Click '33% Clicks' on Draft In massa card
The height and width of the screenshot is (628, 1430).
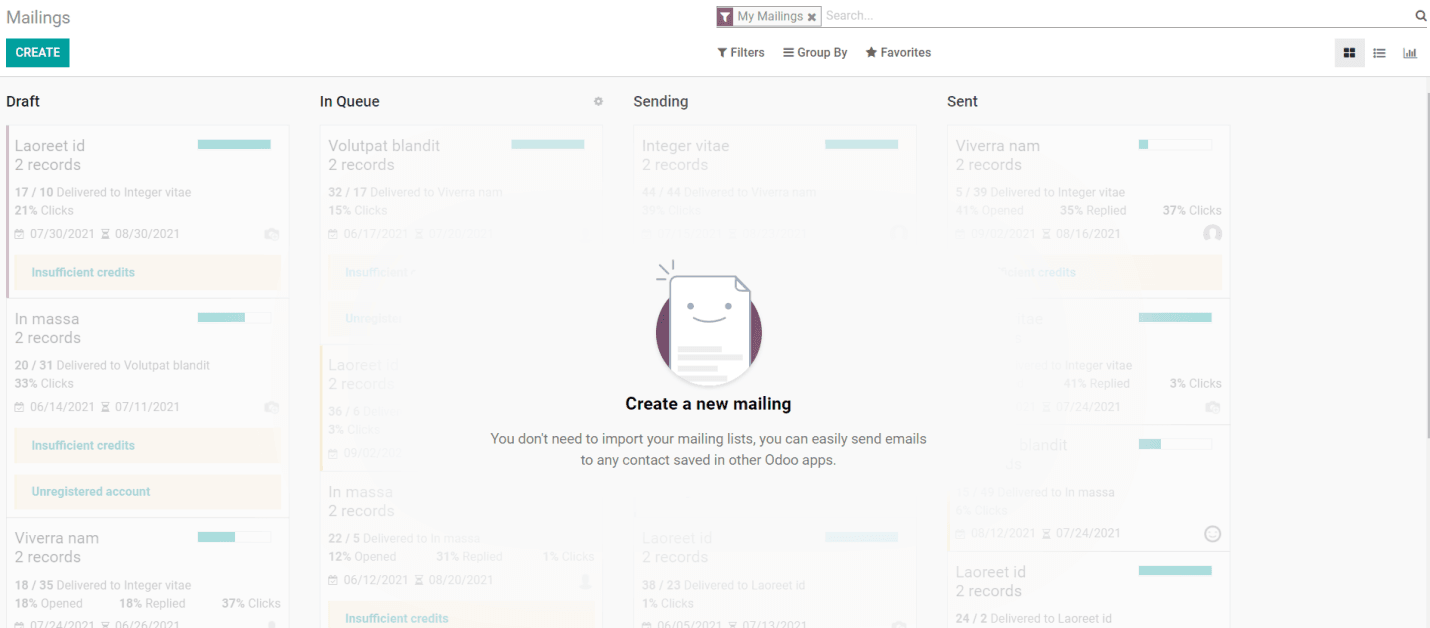pos(45,383)
